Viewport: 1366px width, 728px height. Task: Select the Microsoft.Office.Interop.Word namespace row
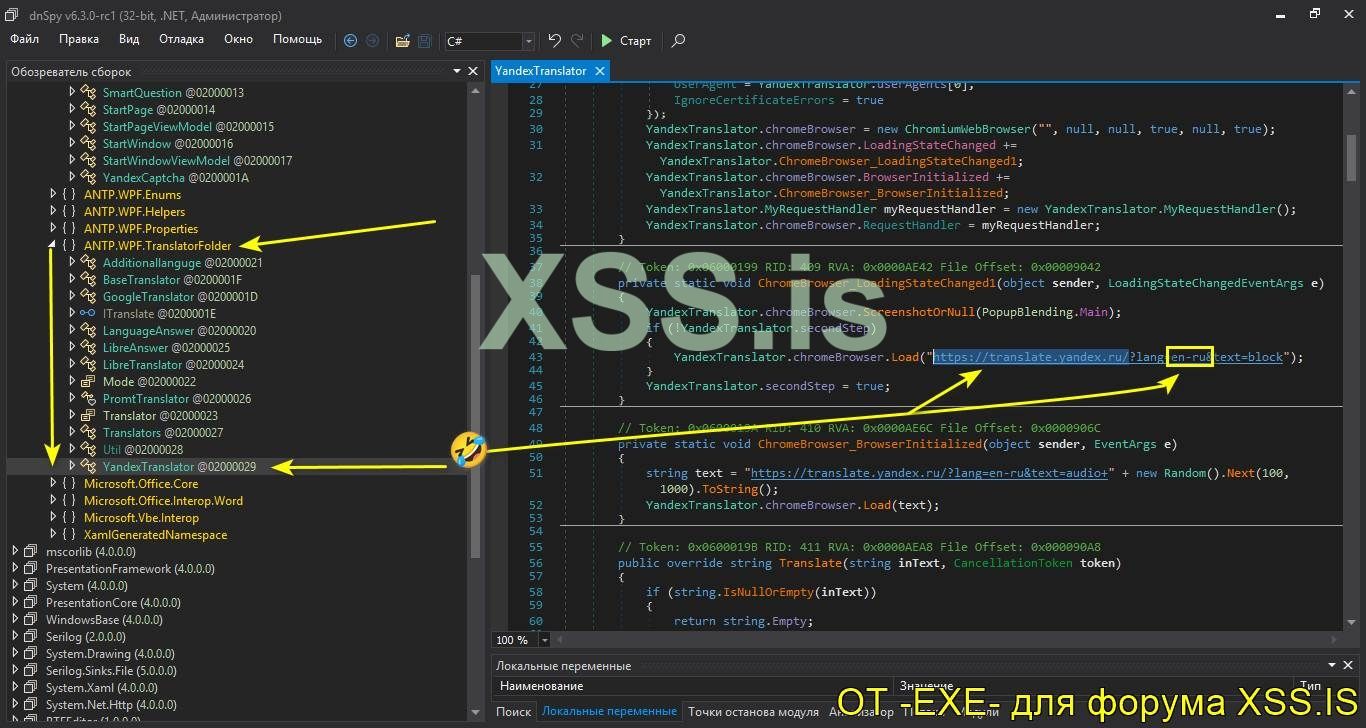click(163, 501)
